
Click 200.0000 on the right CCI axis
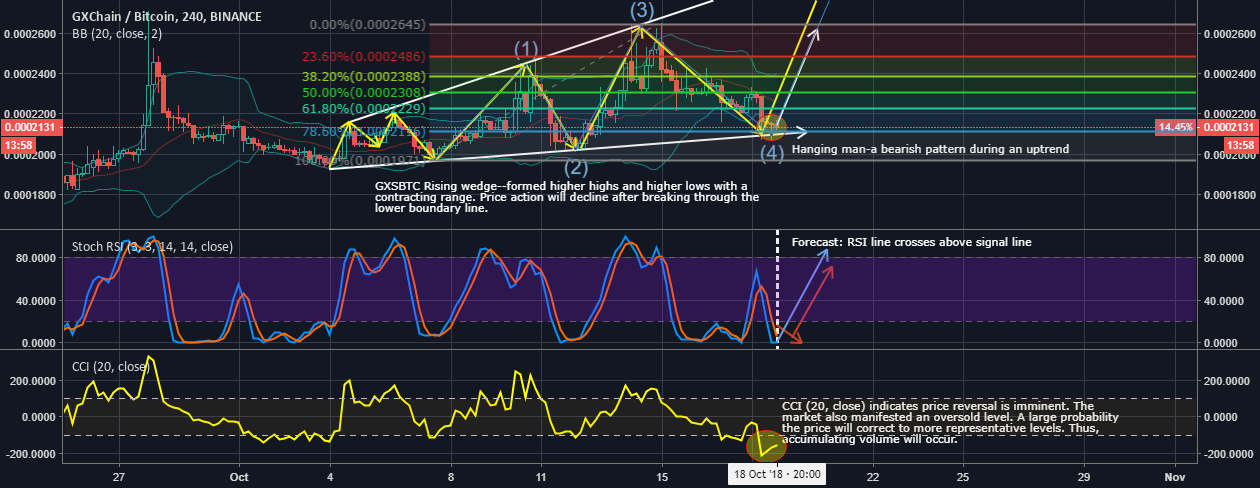click(1226, 381)
